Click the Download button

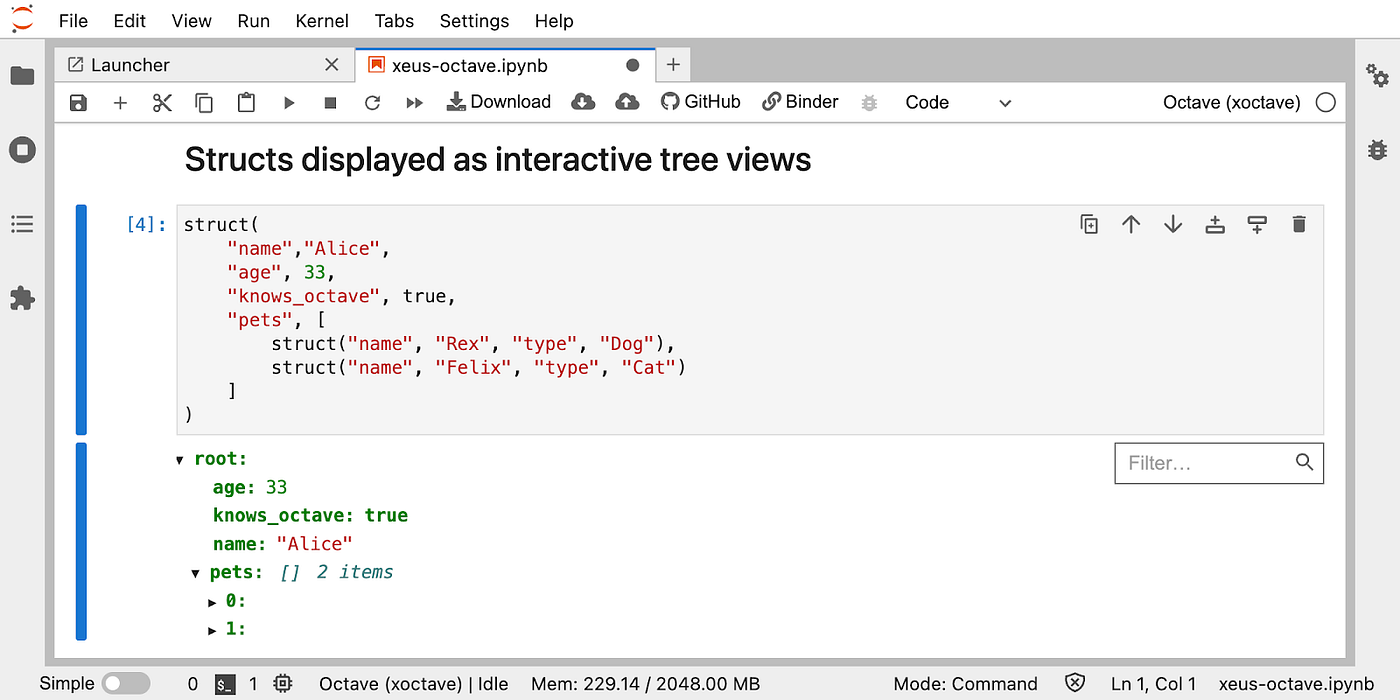[499, 102]
